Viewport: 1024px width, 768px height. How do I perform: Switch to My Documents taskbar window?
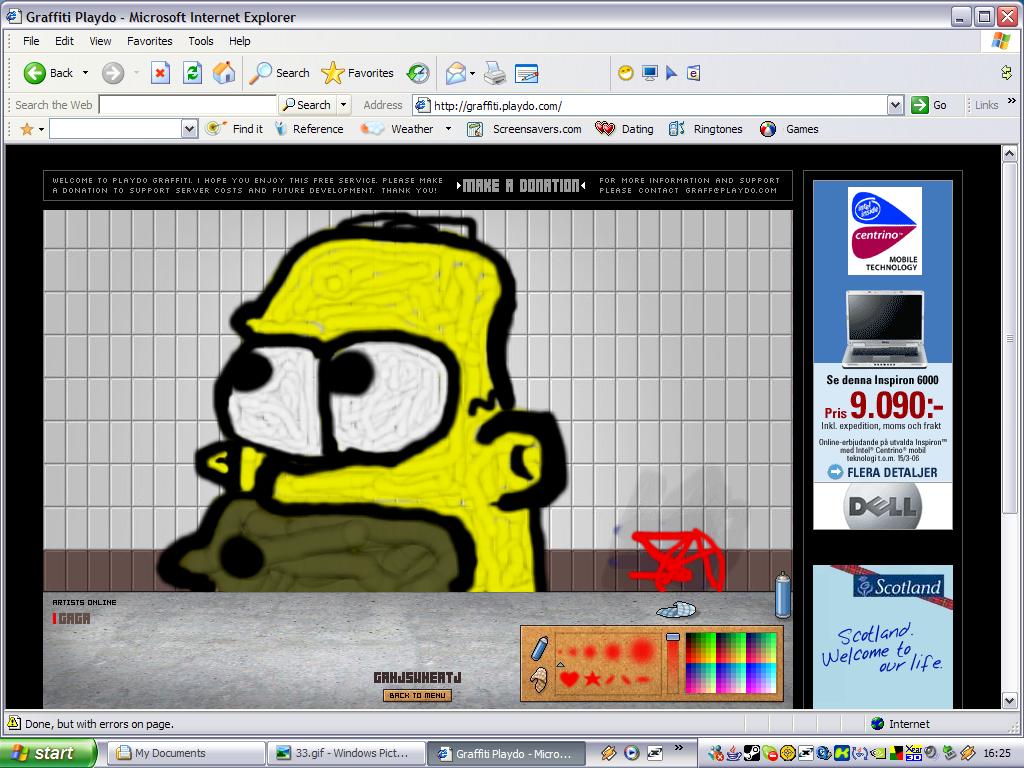pos(186,753)
